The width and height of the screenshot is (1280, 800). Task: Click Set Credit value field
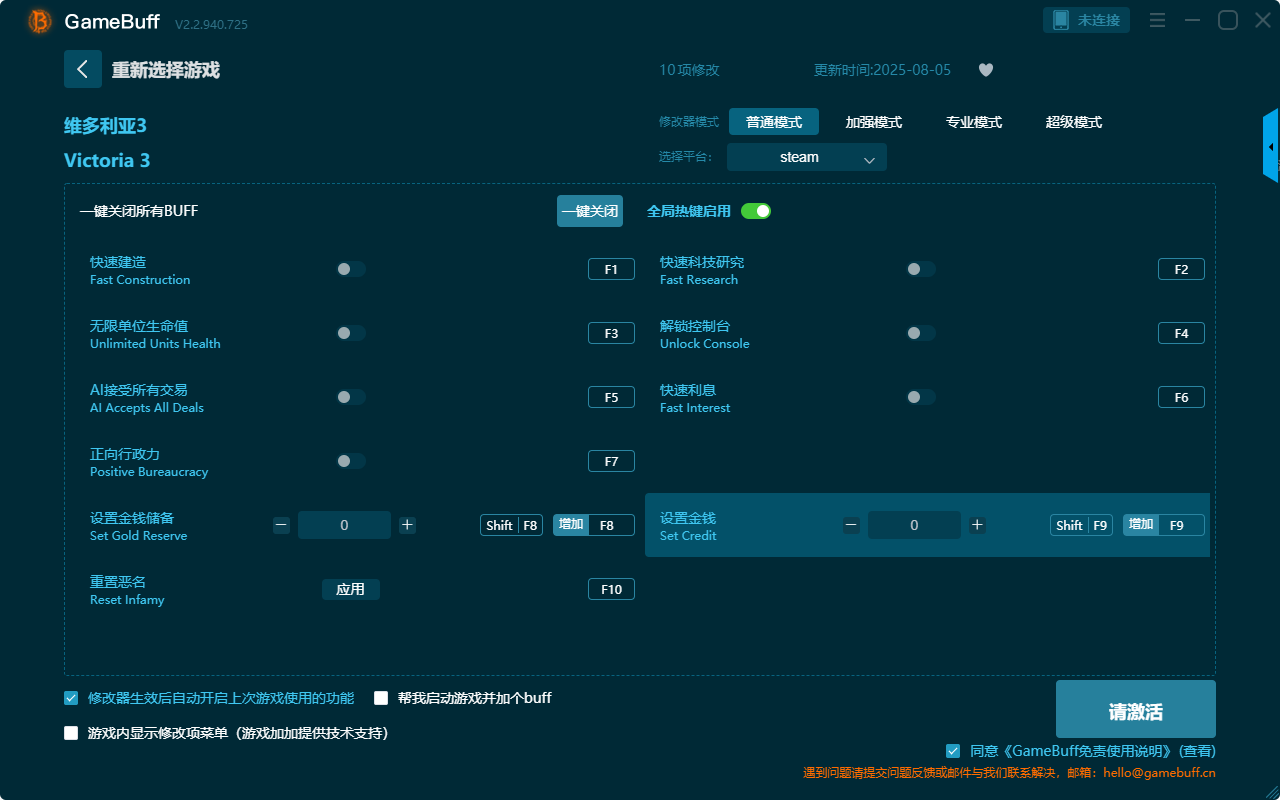click(914, 525)
